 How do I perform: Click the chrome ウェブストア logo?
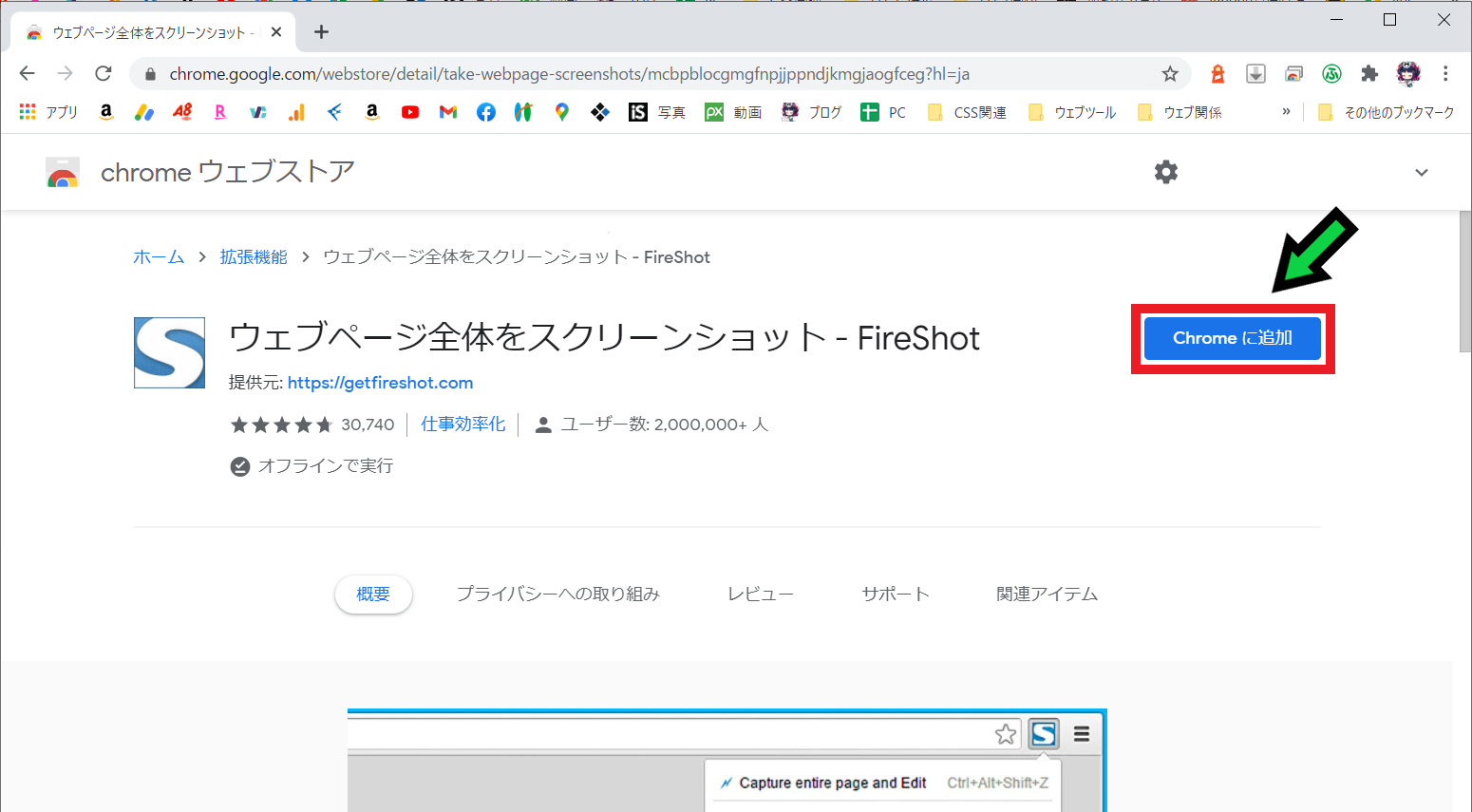click(199, 172)
